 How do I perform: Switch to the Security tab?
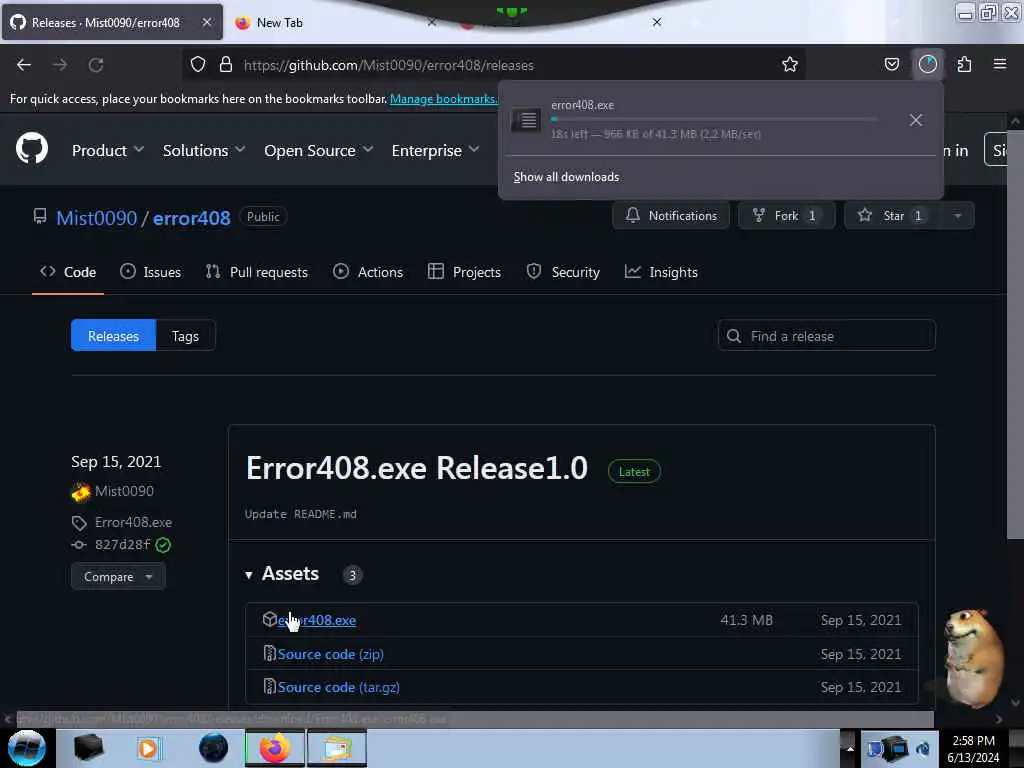563,272
